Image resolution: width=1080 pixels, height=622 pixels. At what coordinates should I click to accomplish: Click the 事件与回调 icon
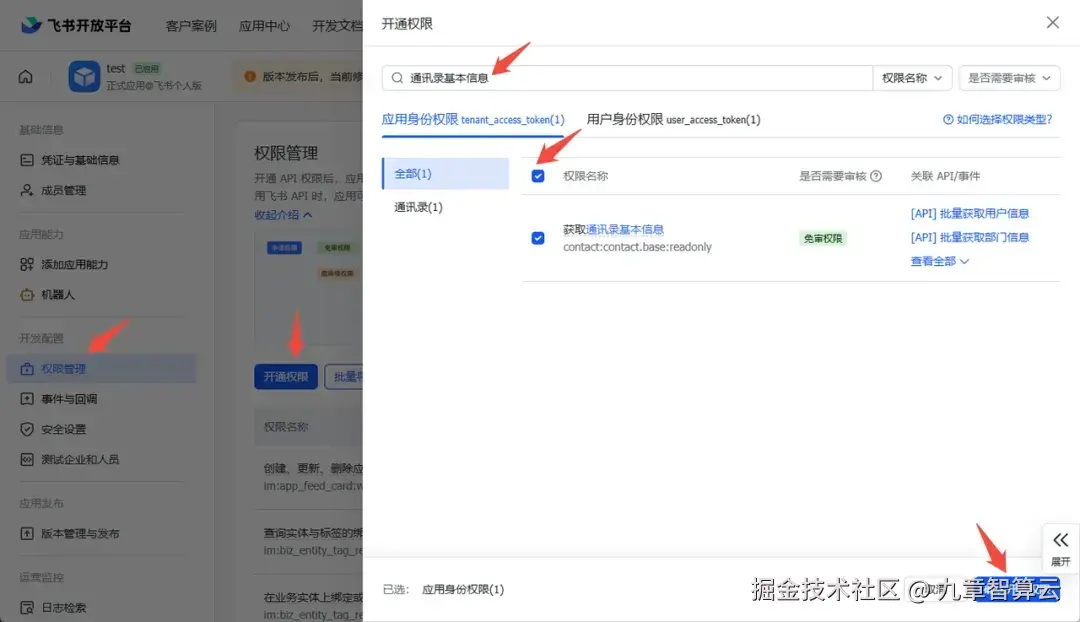[27, 399]
